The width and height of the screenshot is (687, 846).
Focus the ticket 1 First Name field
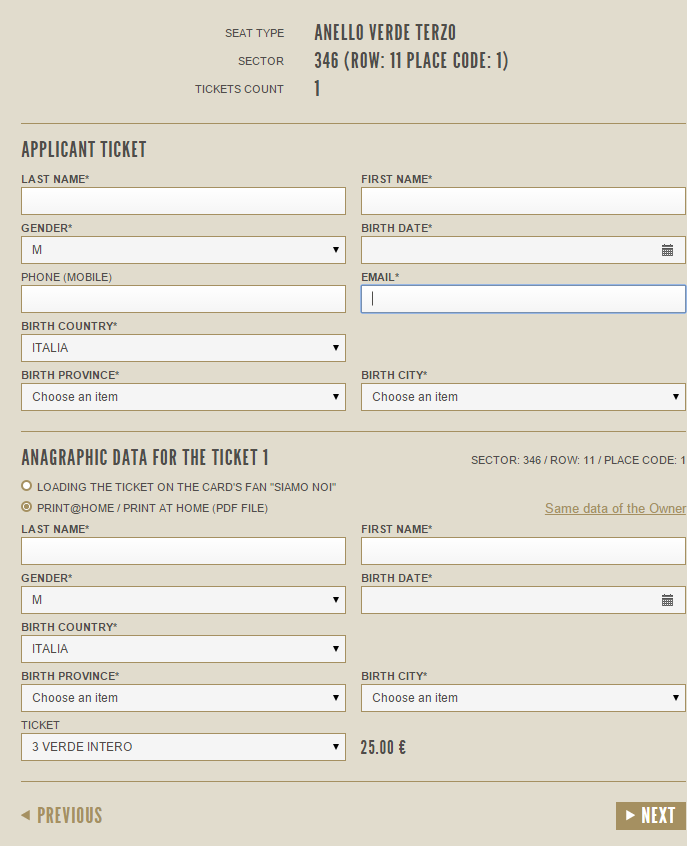(523, 551)
